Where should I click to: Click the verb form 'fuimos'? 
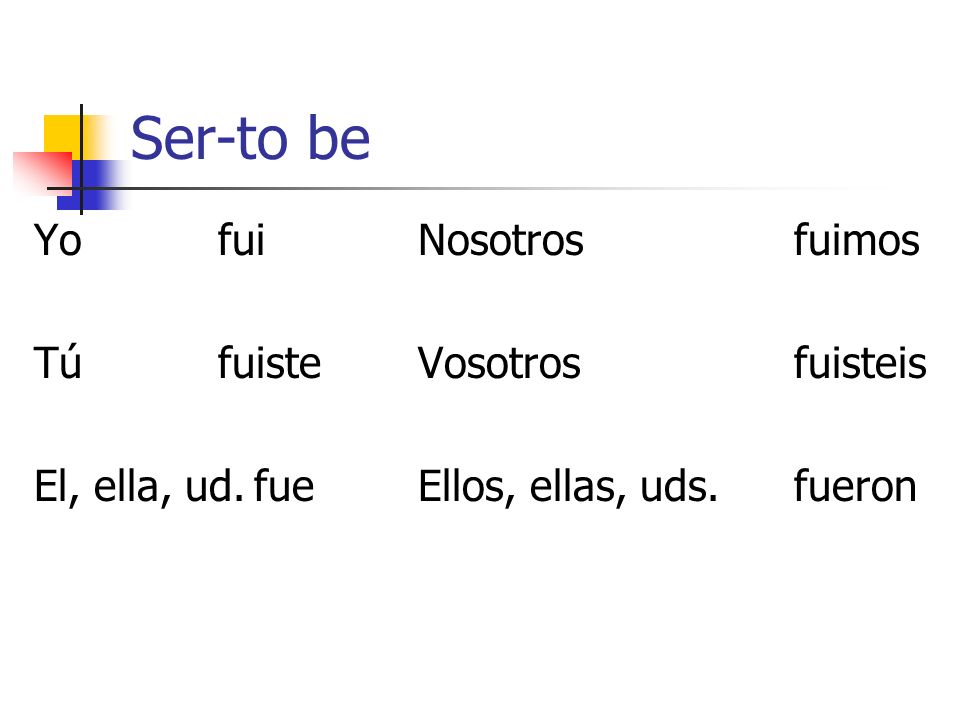tap(857, 239)
